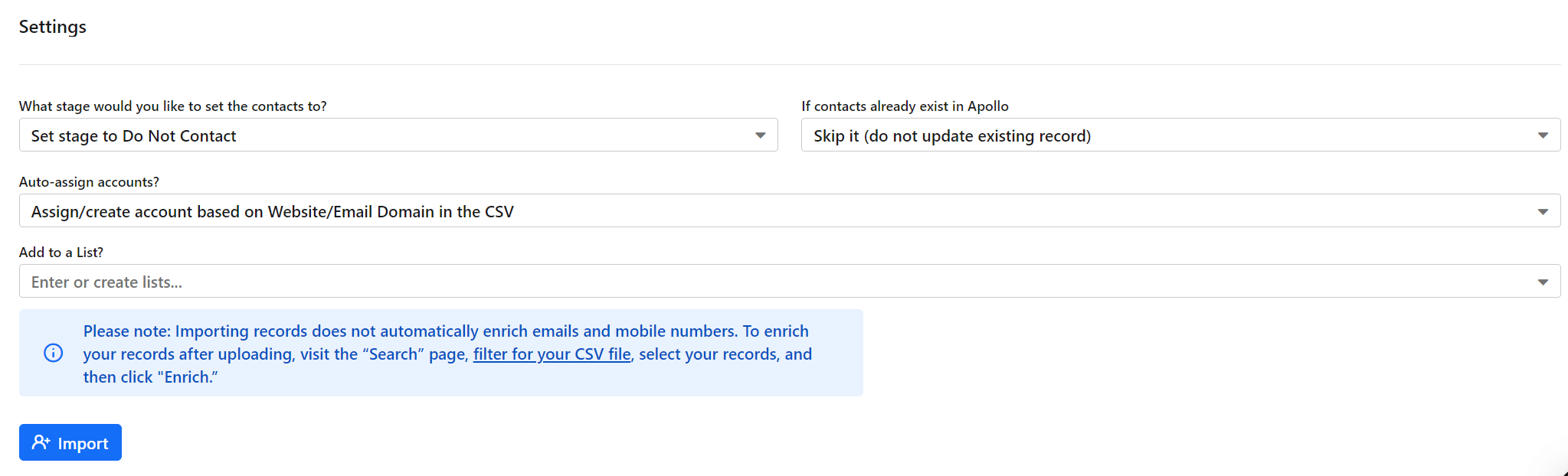Click the 'Enter or create lists...' input

(x=790, y=281)
